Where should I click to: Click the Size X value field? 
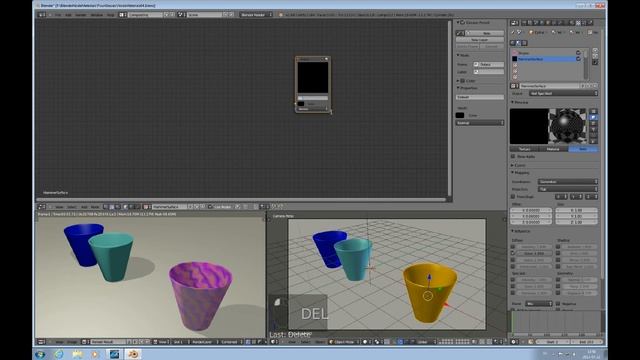(x=576, y=210)
